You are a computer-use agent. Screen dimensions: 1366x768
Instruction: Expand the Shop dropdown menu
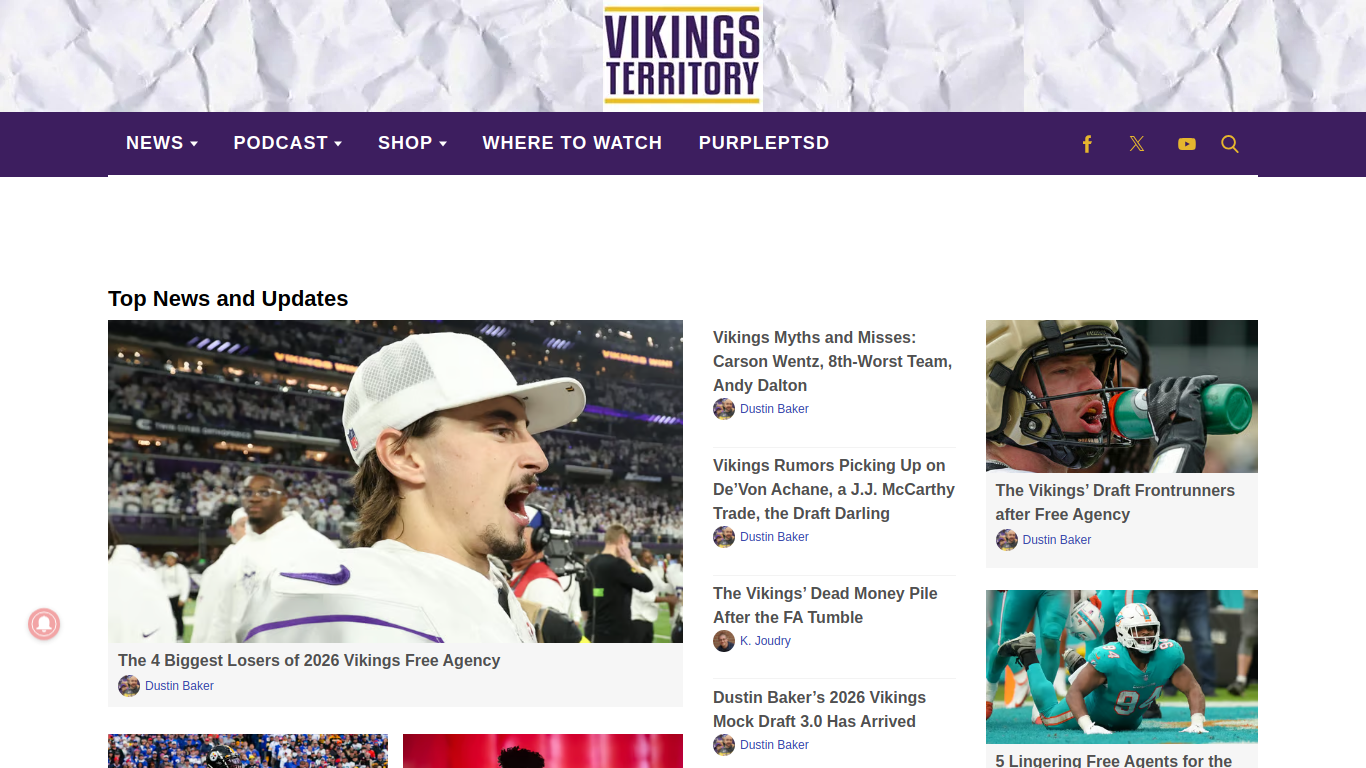[412, 143]
